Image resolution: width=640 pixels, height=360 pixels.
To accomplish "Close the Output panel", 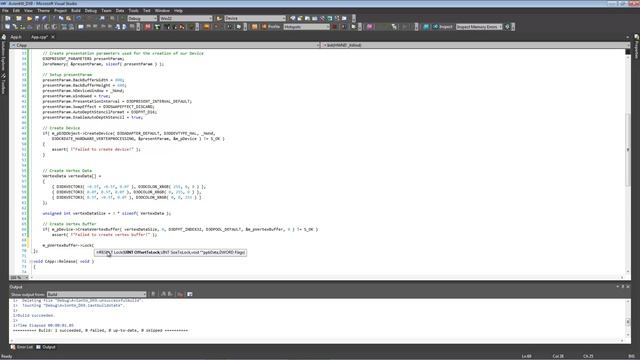I will [x=628, y=287].
